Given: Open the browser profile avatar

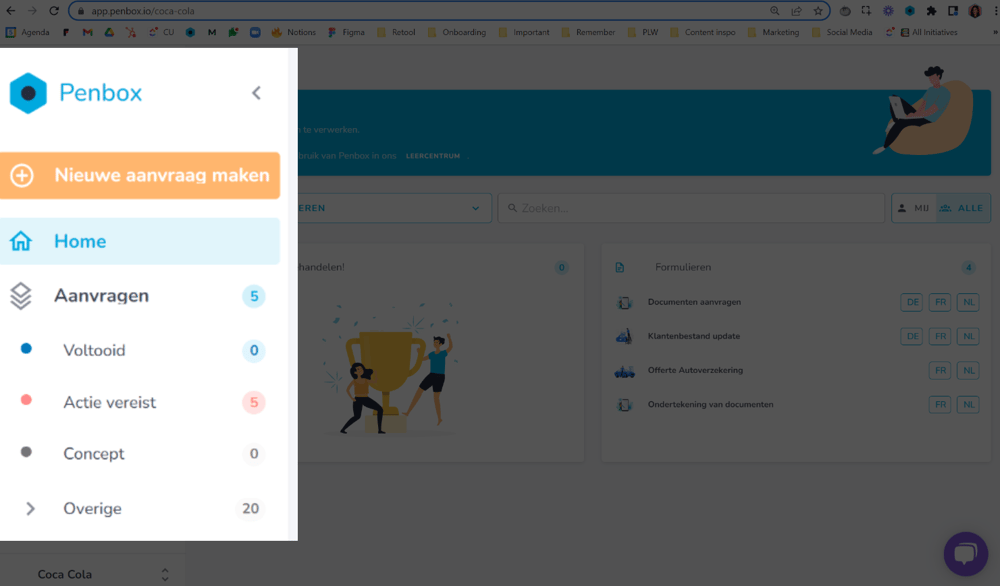Looking at the screenshot, I should coord(974,11).
